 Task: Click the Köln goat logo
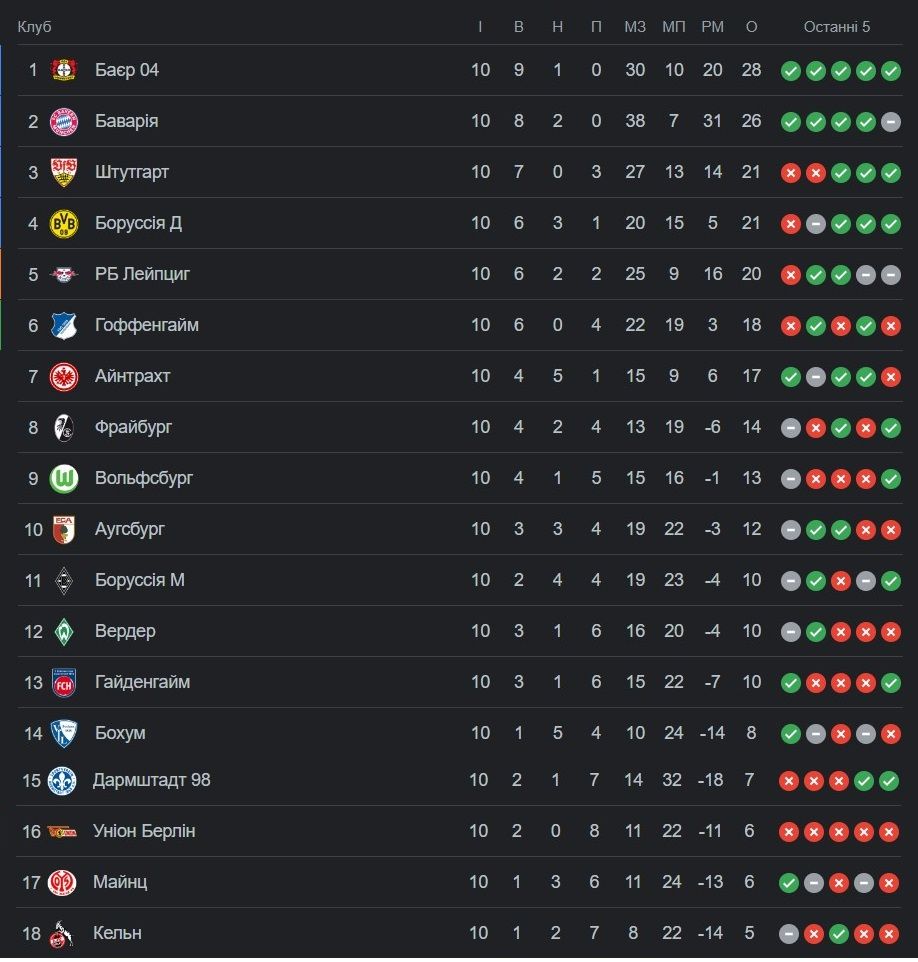62,933
